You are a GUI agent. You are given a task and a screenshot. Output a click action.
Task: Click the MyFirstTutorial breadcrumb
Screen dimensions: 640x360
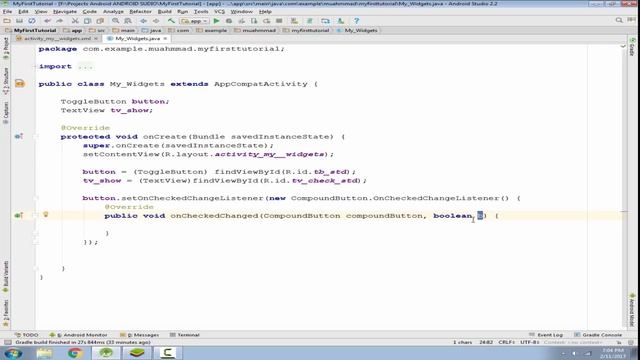pyautogui.click(x=31, y=30)
